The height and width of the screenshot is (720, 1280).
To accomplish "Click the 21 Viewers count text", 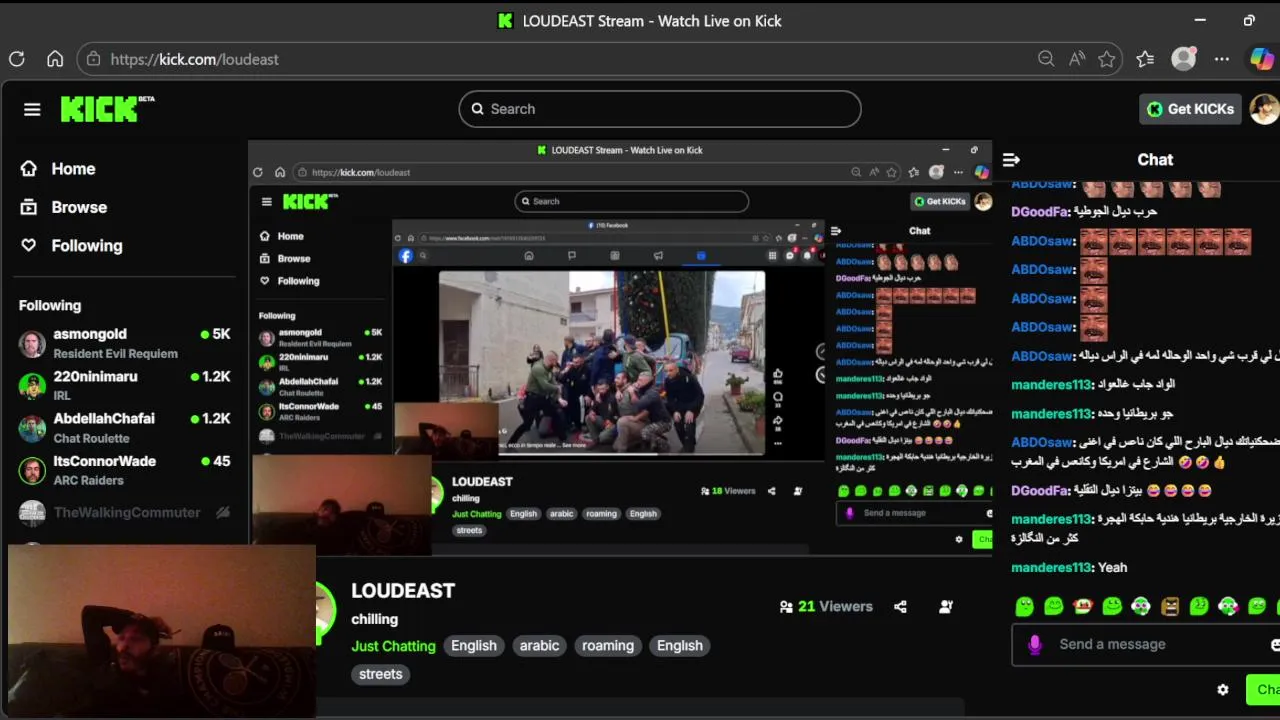I will 835,606.
